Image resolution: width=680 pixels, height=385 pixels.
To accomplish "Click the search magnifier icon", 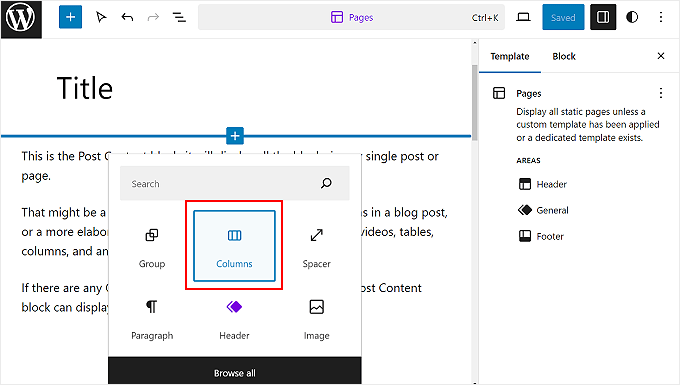I will pyautogui.click(x=326, y=184).
